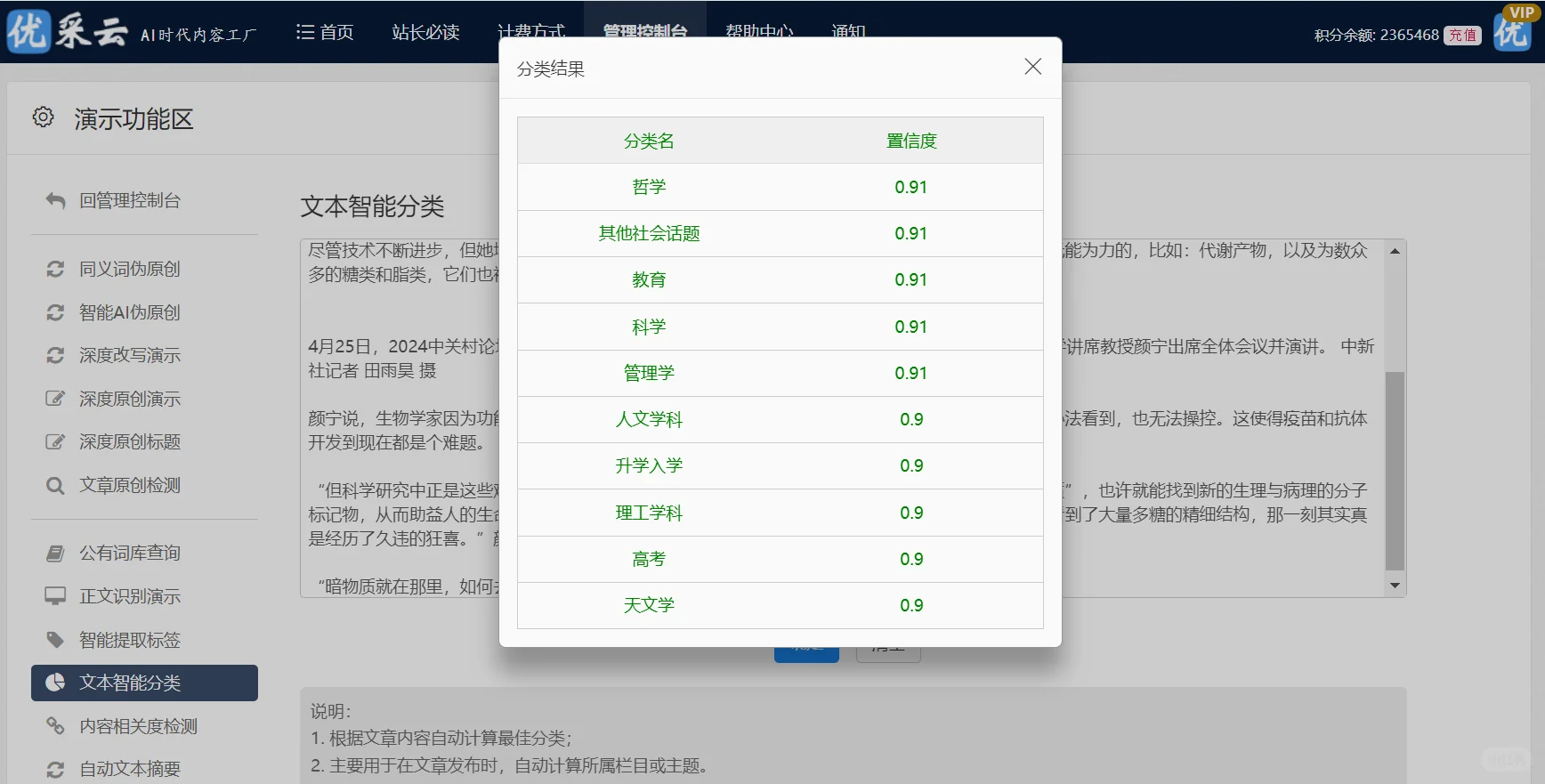Open 深度改写演示 in sidebar
Image resolution: width=1545 pixels, height=784 pixels.
130,355
